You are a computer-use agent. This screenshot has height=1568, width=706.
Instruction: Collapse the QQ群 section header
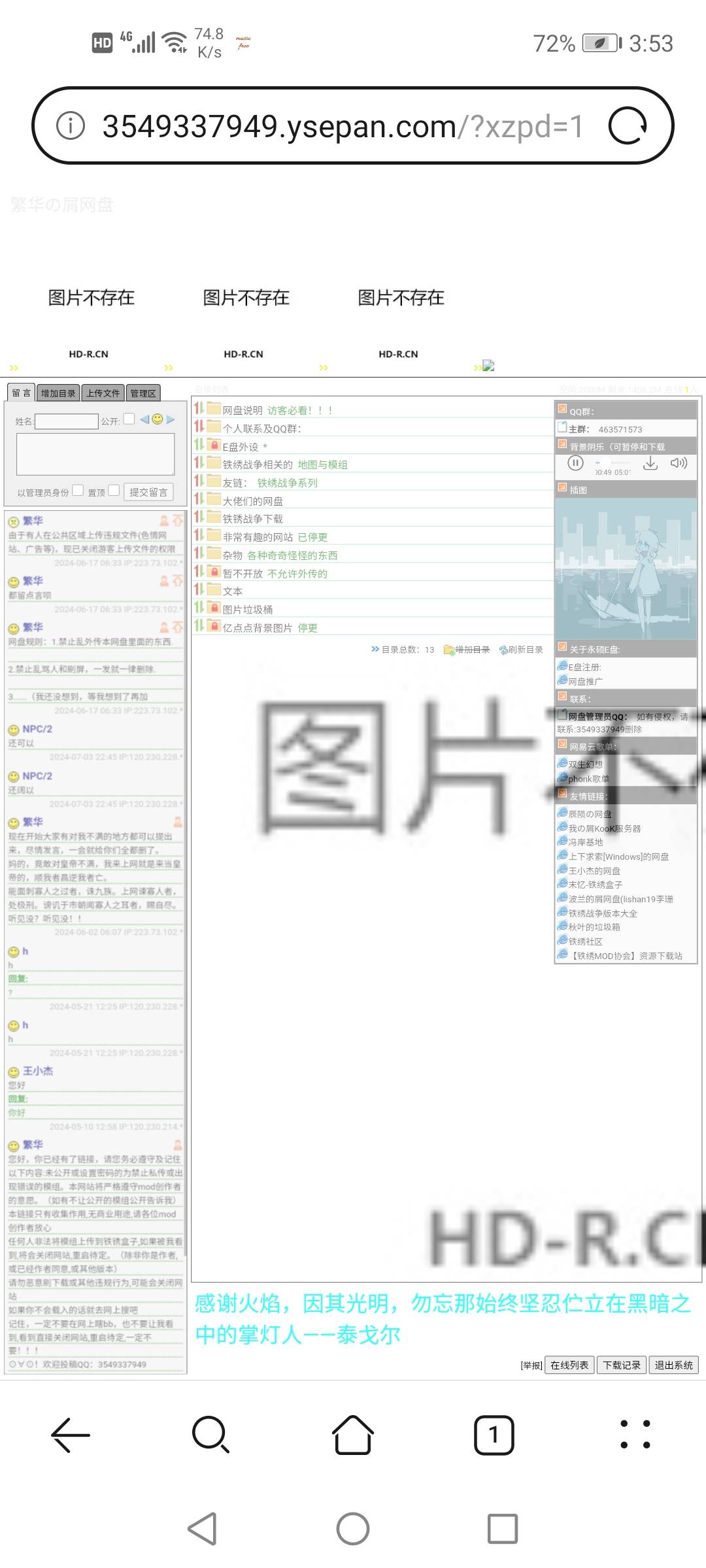pyautogui.click(x=562, y=410)
